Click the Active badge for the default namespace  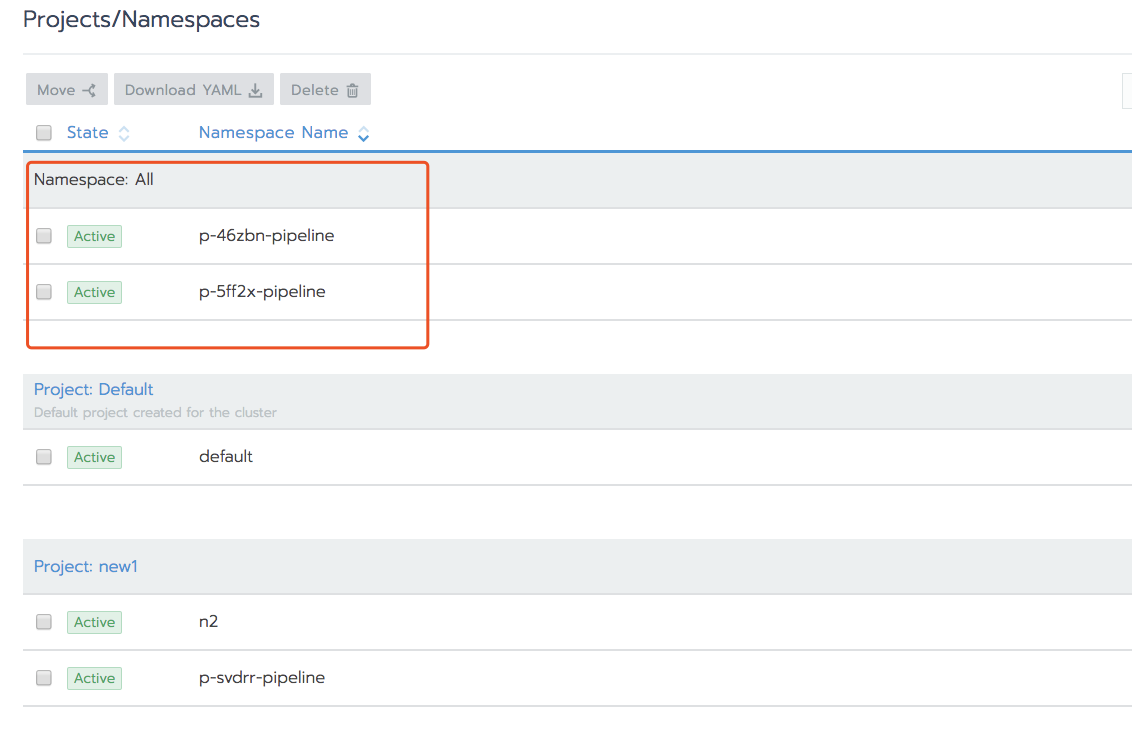94,457
